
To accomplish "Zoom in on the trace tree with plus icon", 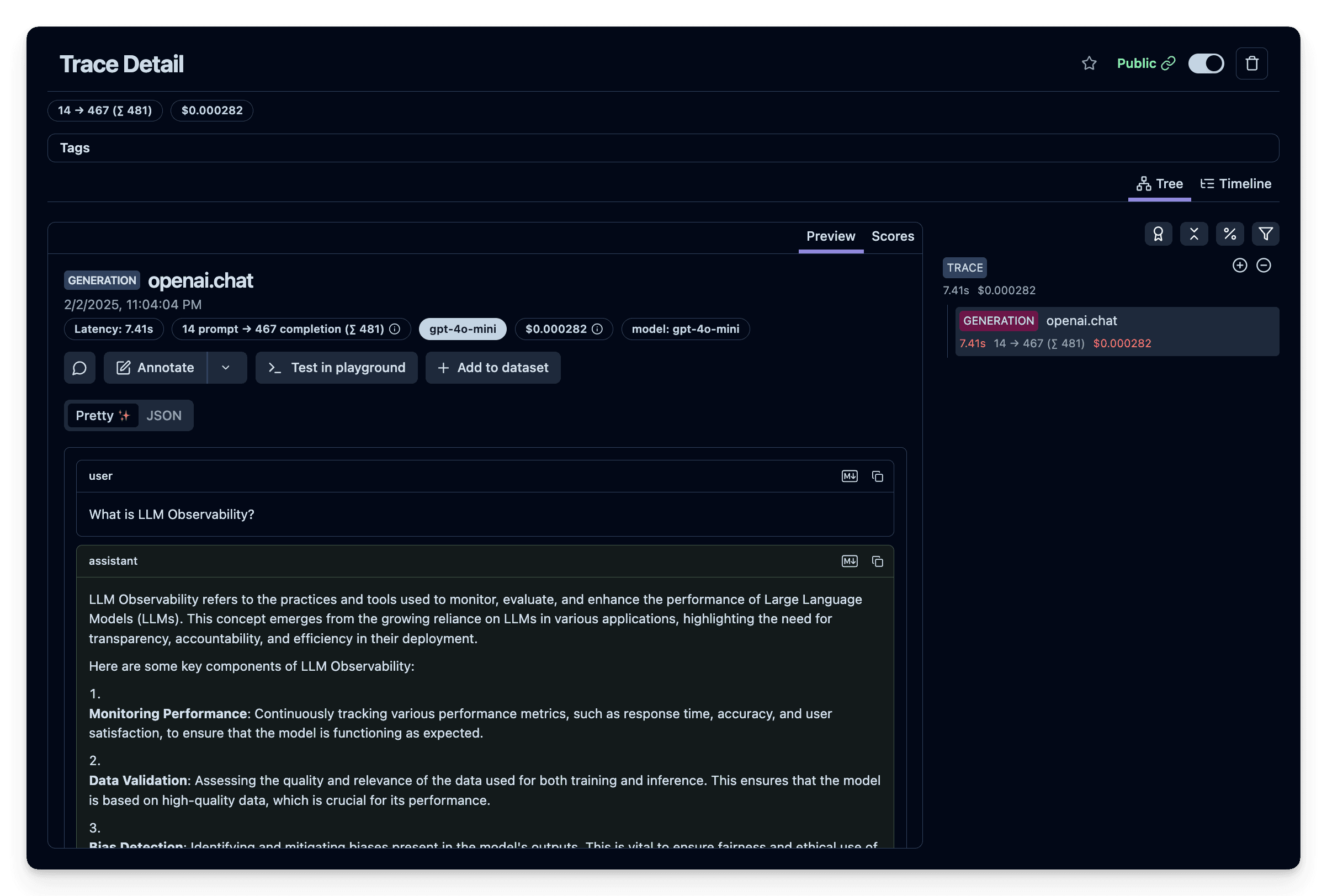I will (x=1240, y=265).
